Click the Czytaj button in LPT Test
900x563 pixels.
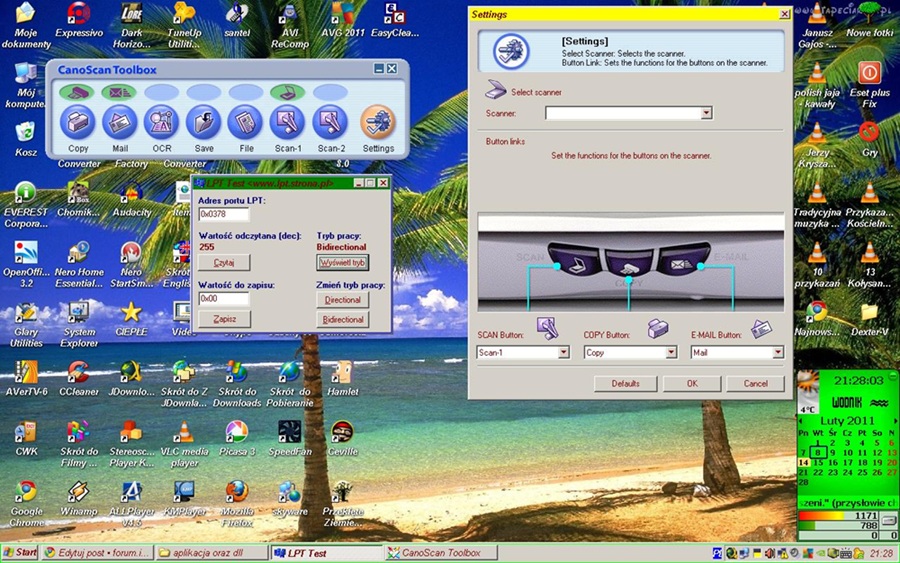pos(224,262)
